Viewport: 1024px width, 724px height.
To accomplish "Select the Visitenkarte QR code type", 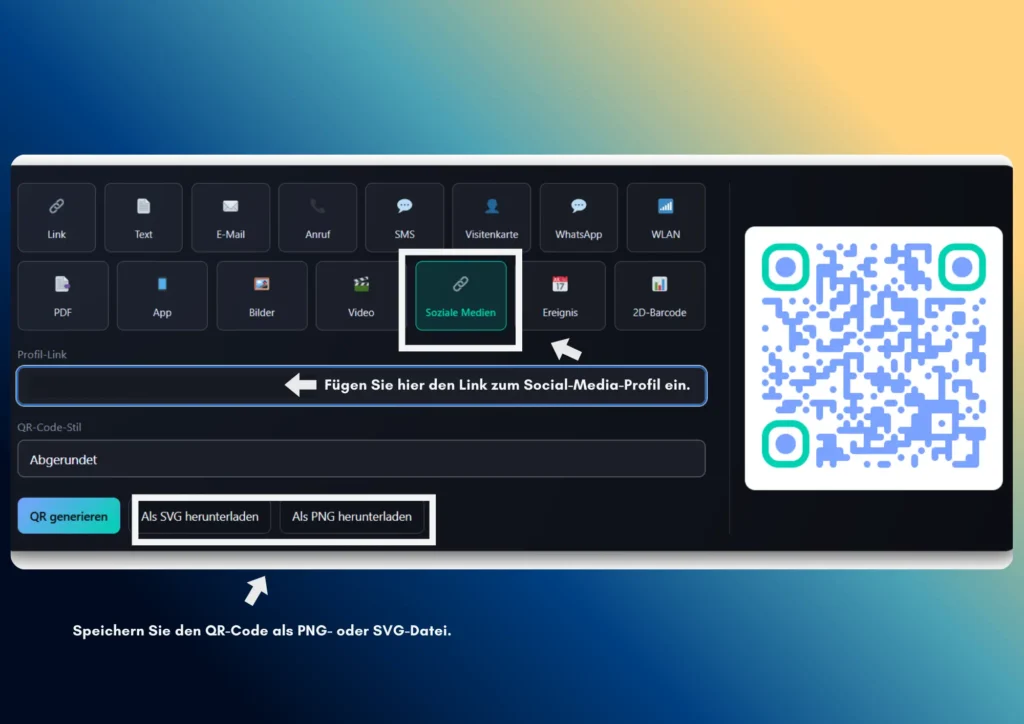I will click(491, 217).
